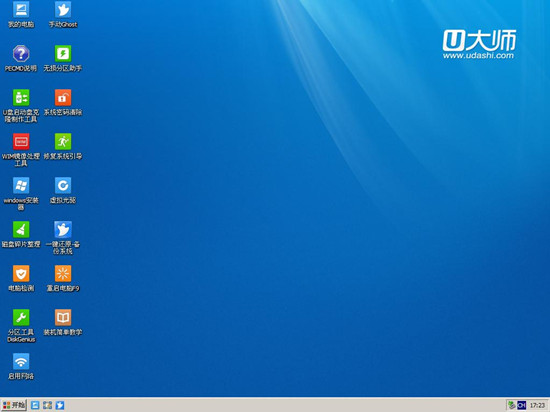The width and height of the screenshot is (550, 412).
Task: Click the 修复系统引导 boot repair icon
Action: [x=63, y=141]
